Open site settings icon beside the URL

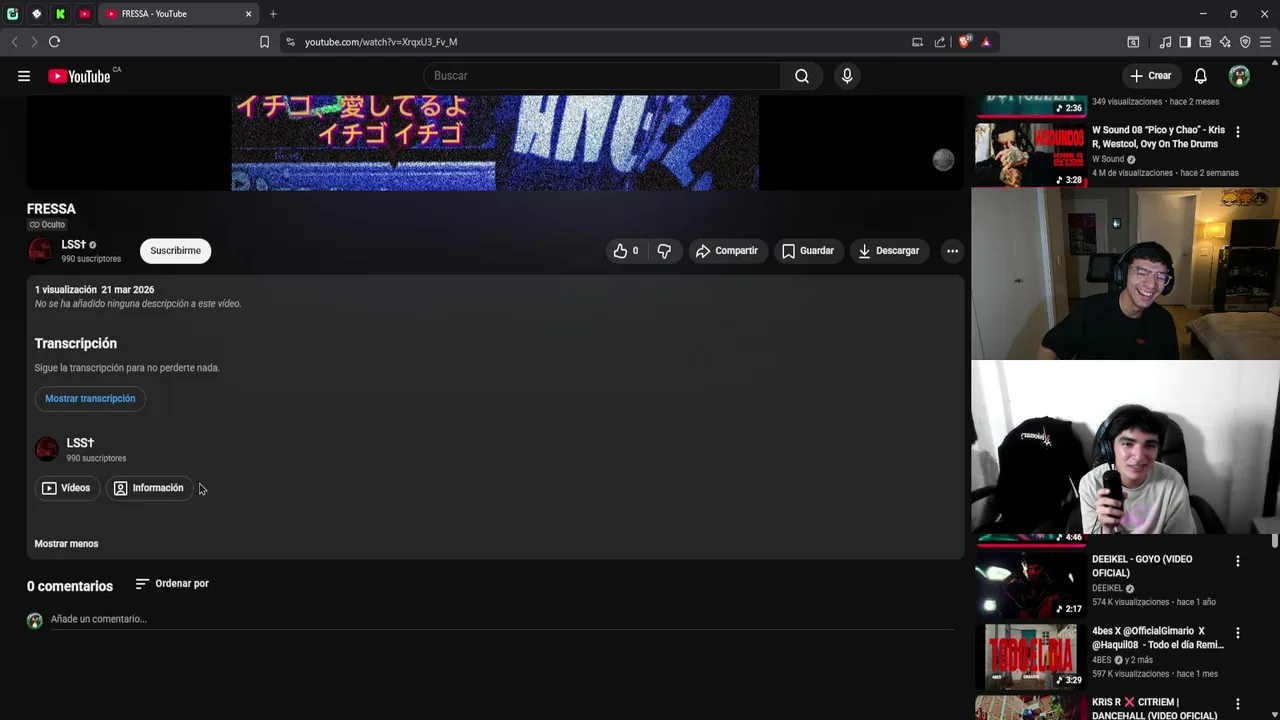(291, 42)
